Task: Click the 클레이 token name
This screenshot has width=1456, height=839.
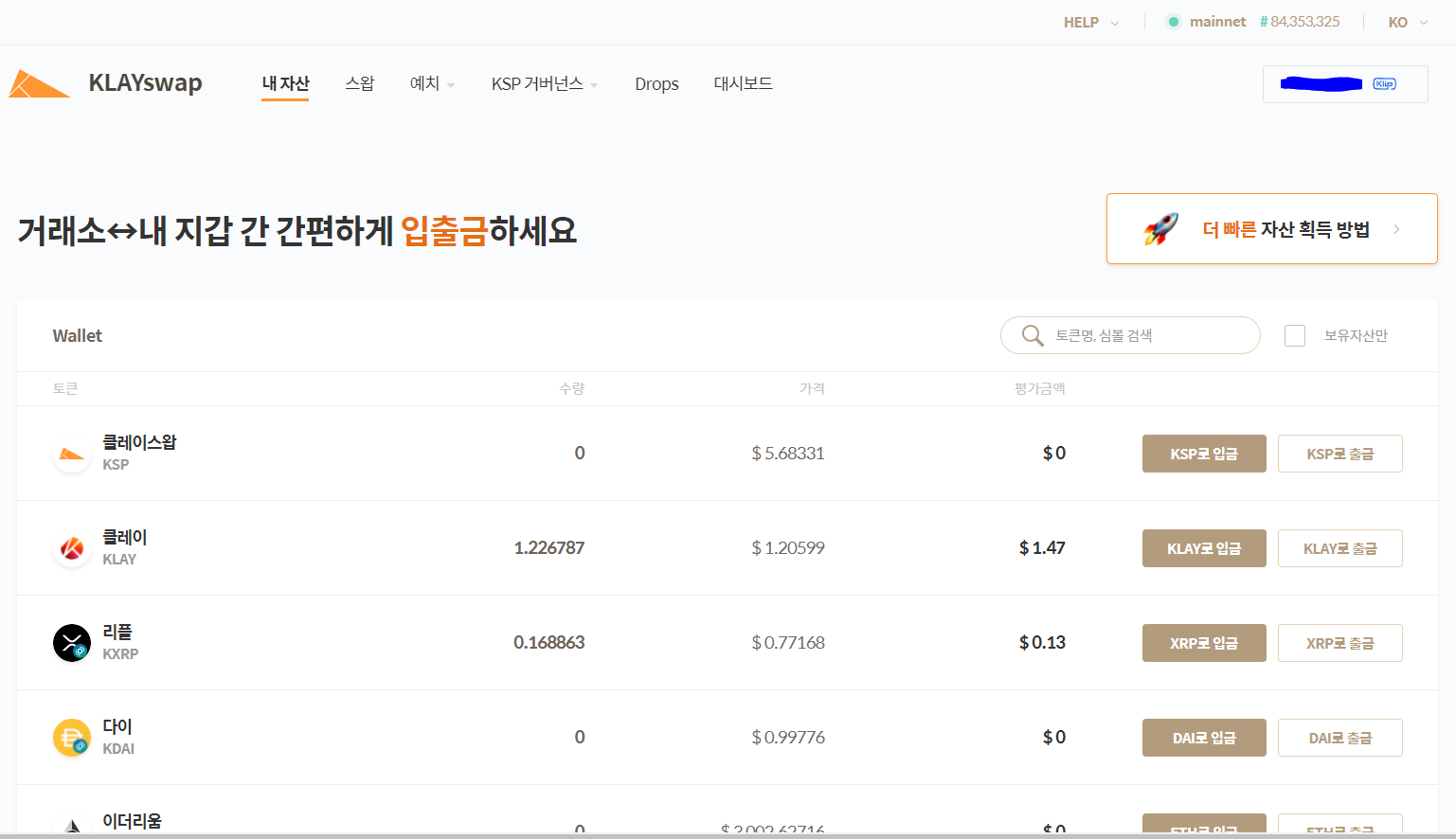Action: (125, 537)
